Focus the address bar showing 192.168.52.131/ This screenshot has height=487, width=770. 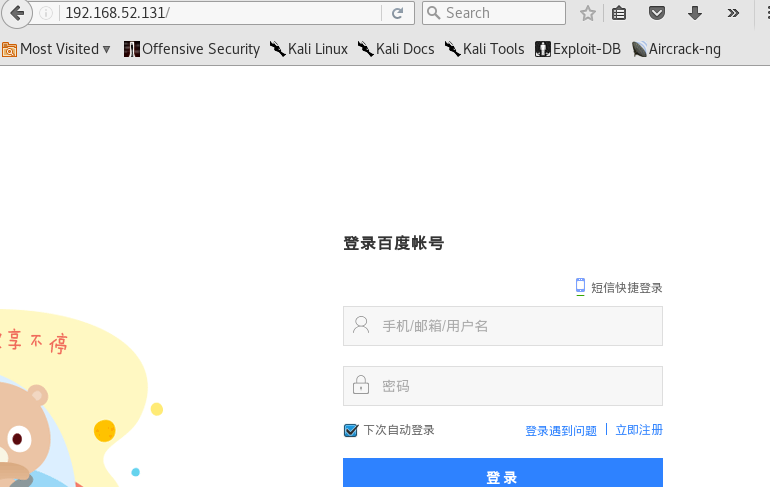(x=221, y=13)
